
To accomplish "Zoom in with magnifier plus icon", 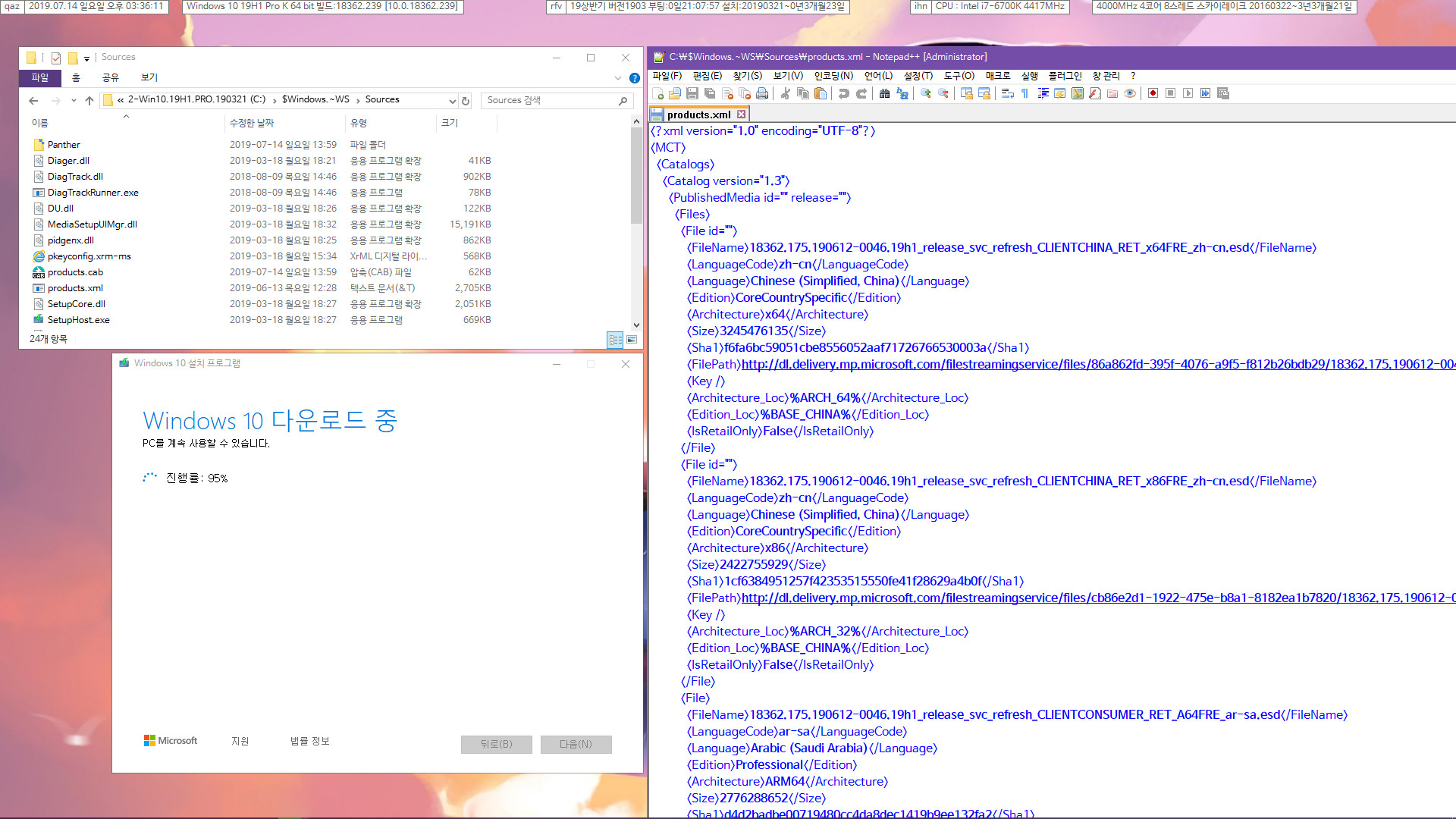I will (x=926, y=93).
